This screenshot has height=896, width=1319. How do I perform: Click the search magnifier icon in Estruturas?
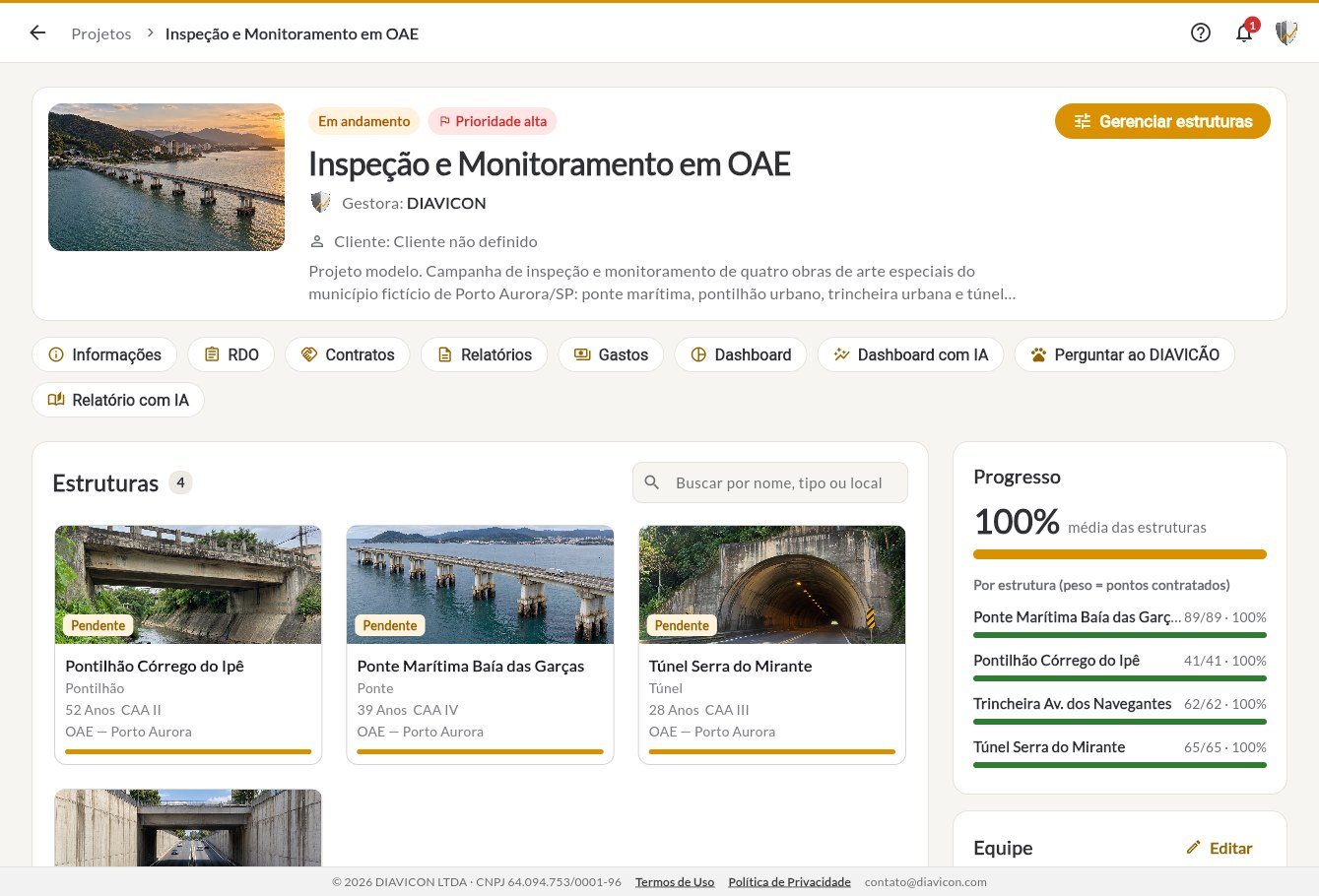coord(651,482)
